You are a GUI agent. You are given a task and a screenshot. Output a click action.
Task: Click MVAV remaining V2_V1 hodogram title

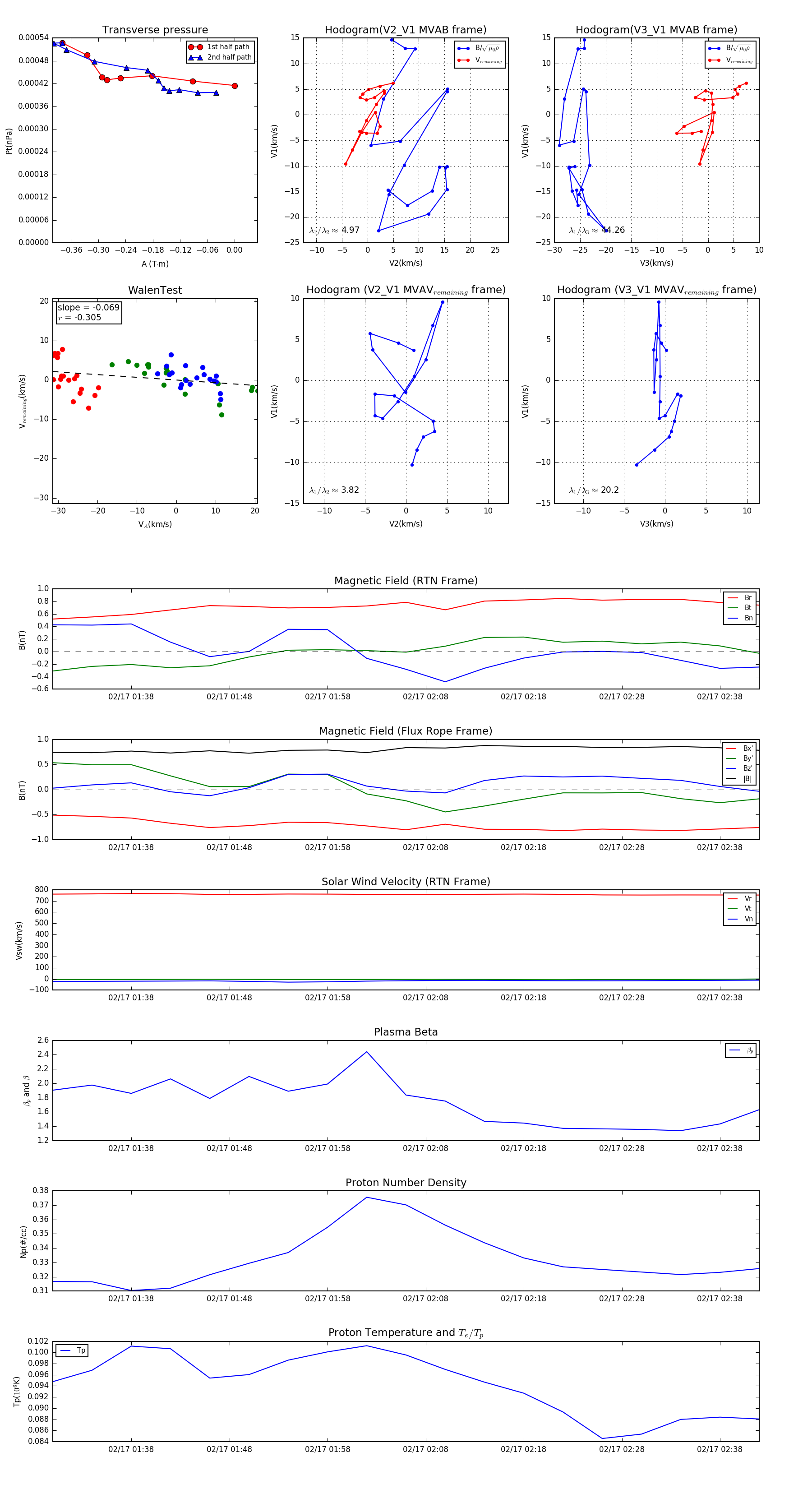pyautogui.click(x=406, y=290)
